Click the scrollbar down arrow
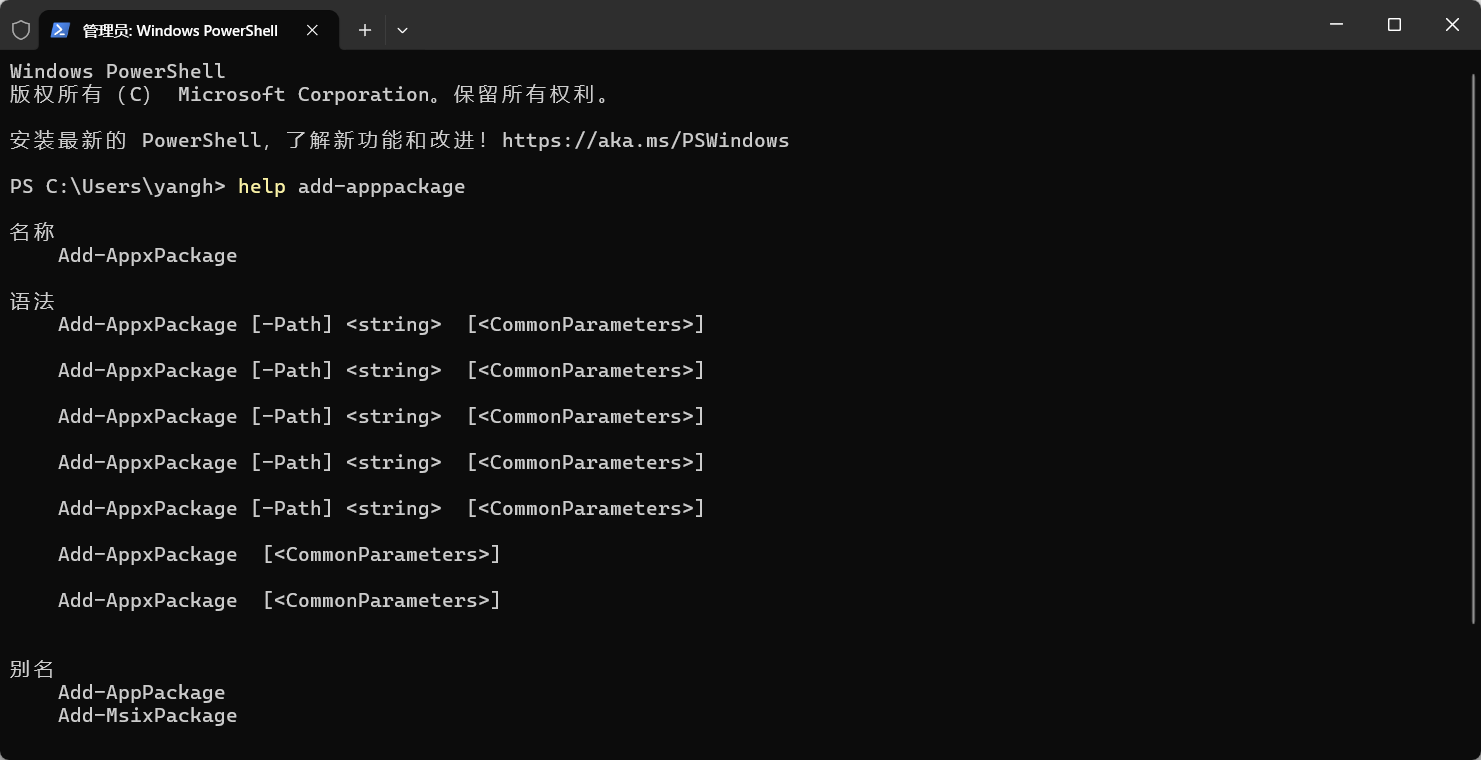Viewport: 1481px width, 760px height. 1473,750
